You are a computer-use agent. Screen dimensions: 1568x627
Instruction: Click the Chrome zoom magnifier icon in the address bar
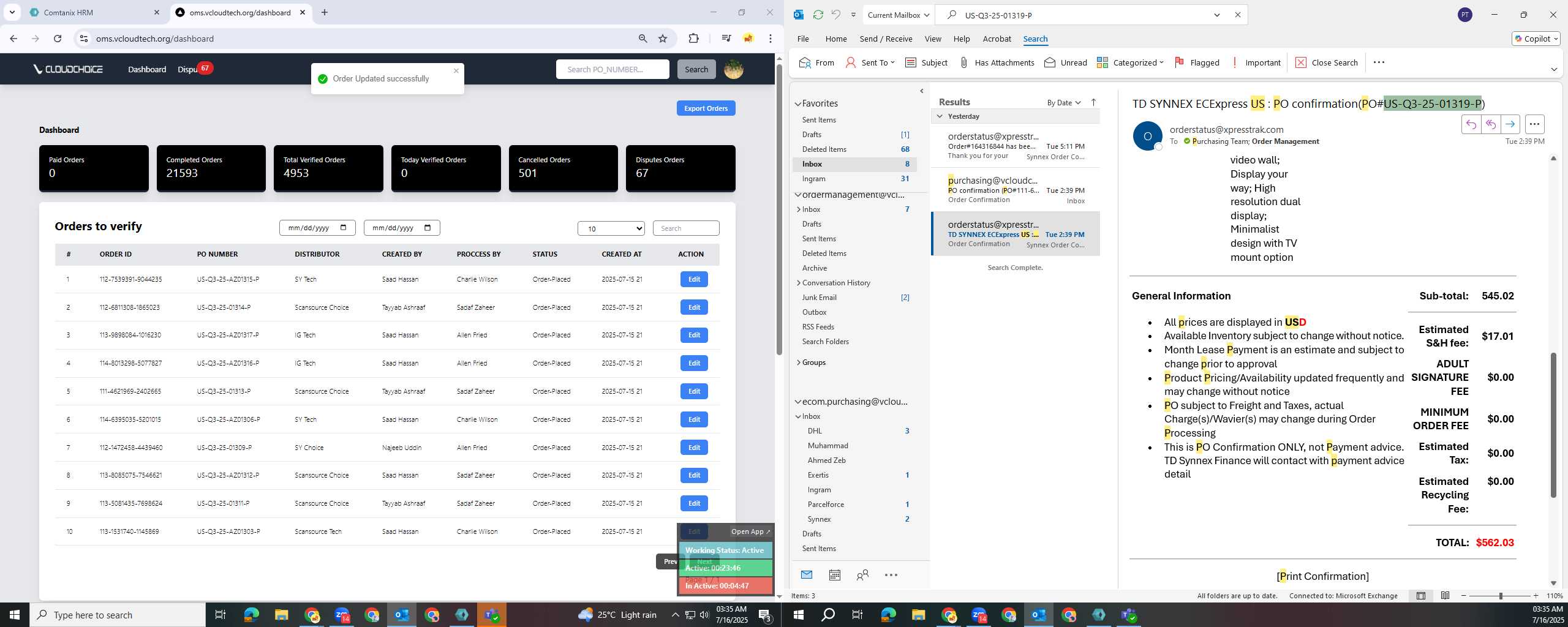tap(643, 39)
